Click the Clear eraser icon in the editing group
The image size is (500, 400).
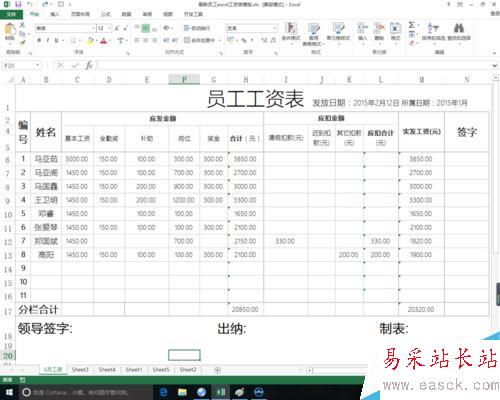pos(412,43)
